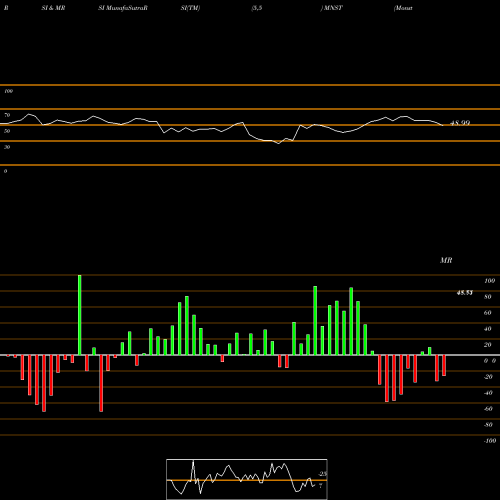500x500 pixels.
Task: Click MR axis label 100
Action: 490,281
